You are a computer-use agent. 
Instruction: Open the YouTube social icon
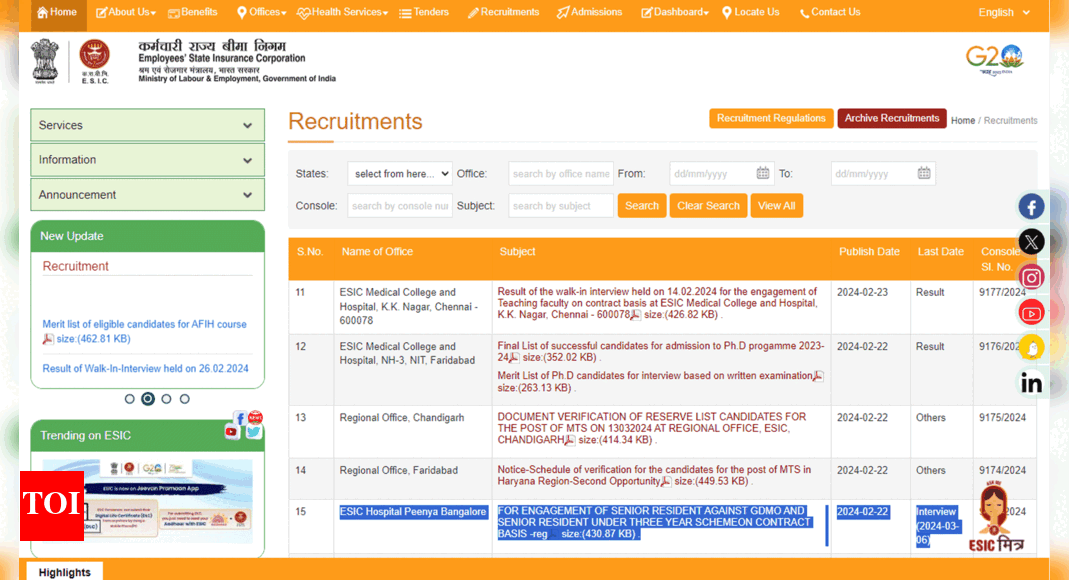click(x=1031, y=313)
